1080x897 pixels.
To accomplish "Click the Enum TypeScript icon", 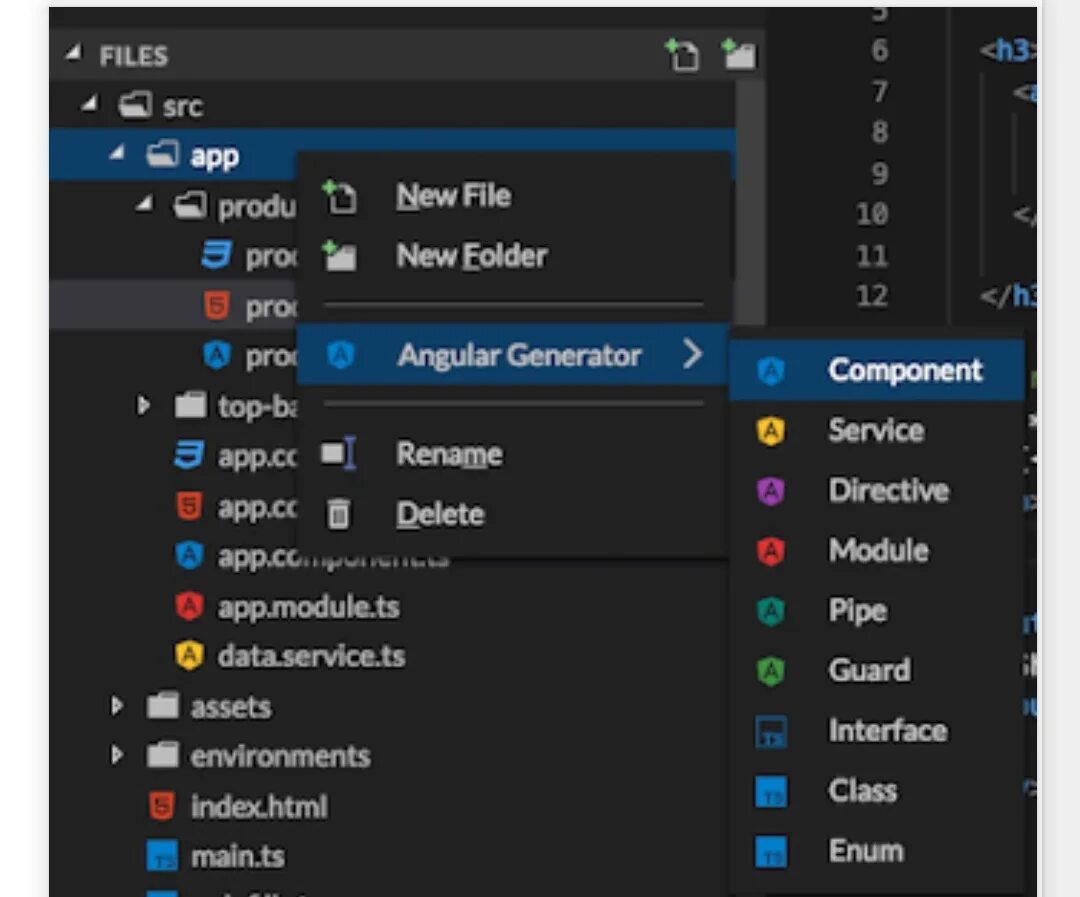I will point(771,852).
